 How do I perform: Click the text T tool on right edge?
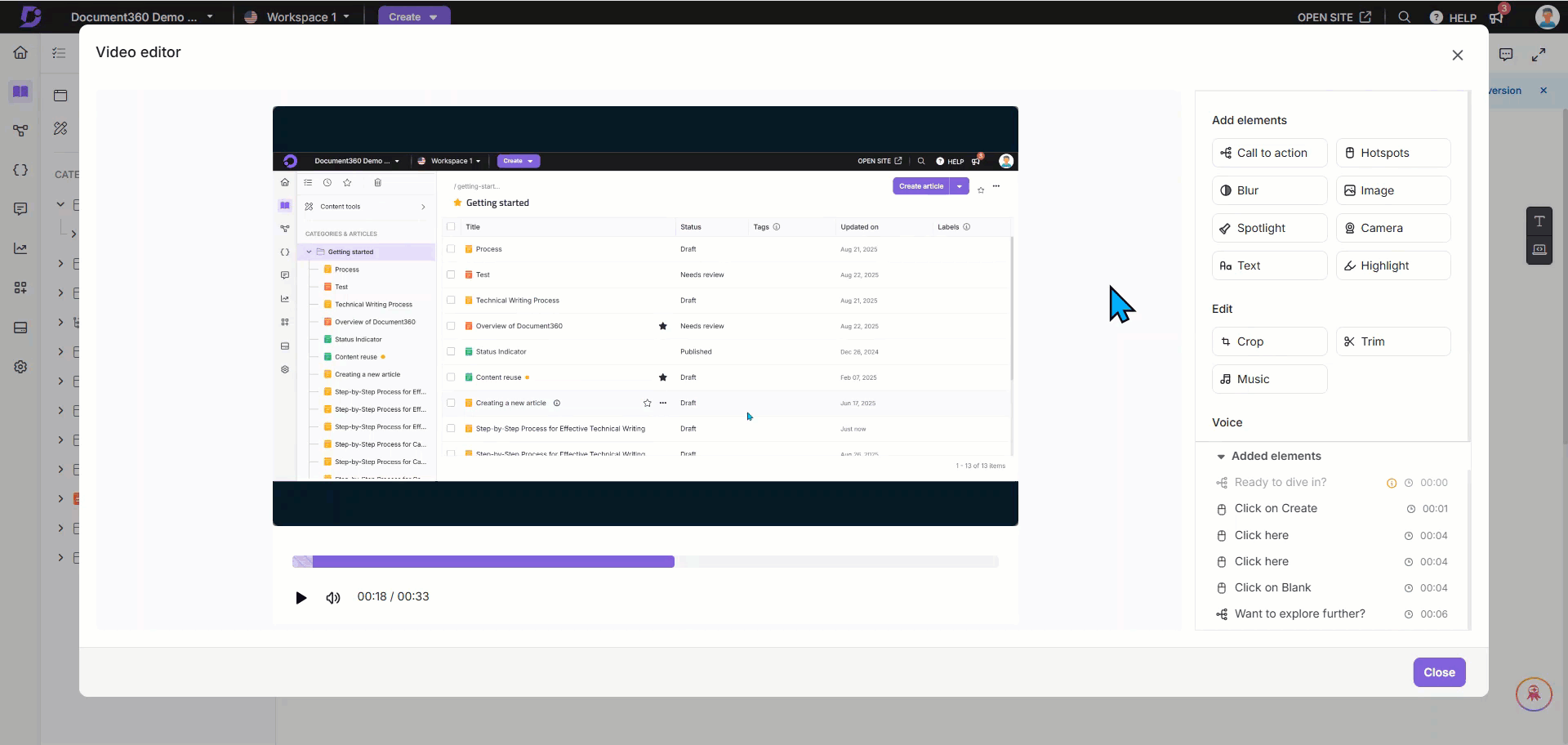1539,221
